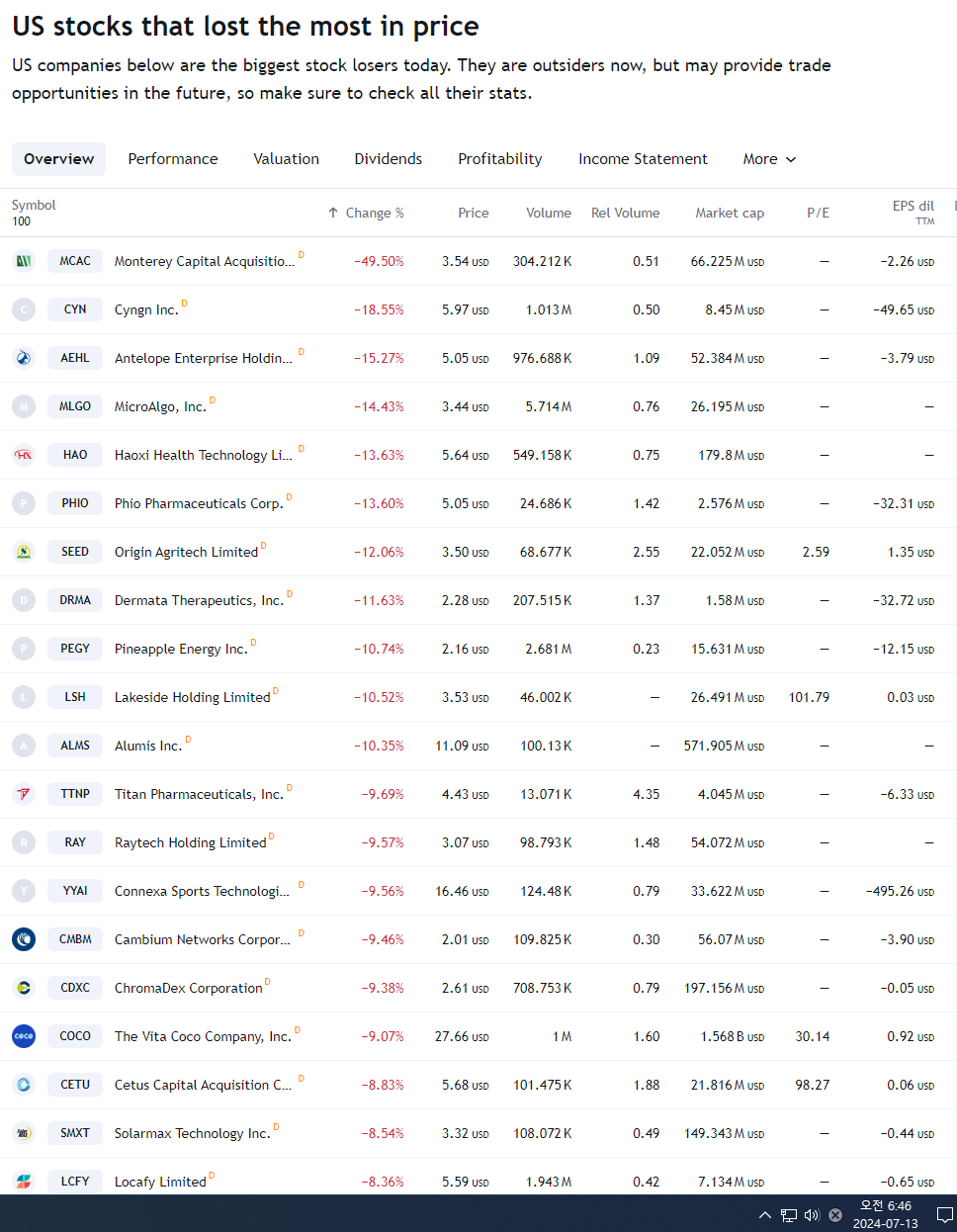Image resolution: width=957 pixels, height=1232 pixels.
Task: Click the DRMA company logo icon
Action: [24, 600]
